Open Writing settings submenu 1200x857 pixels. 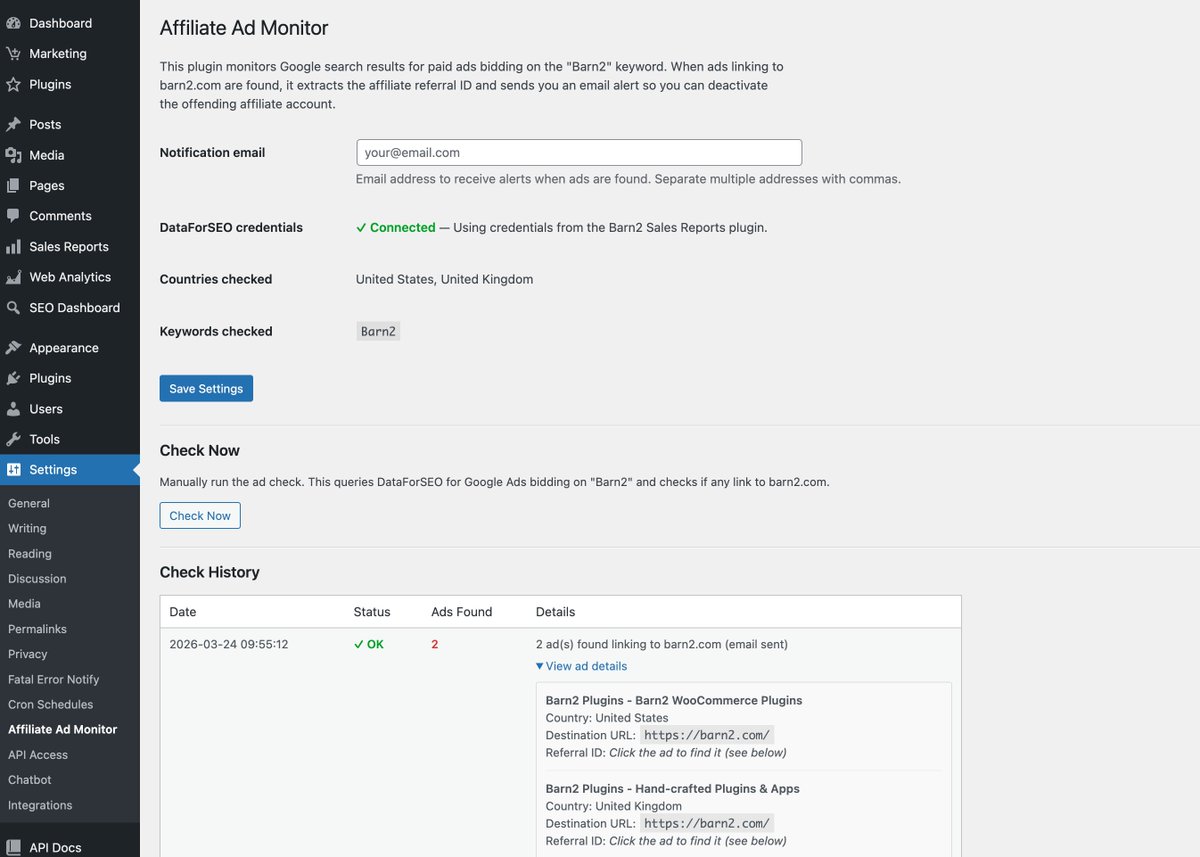(x=27, y=528)
